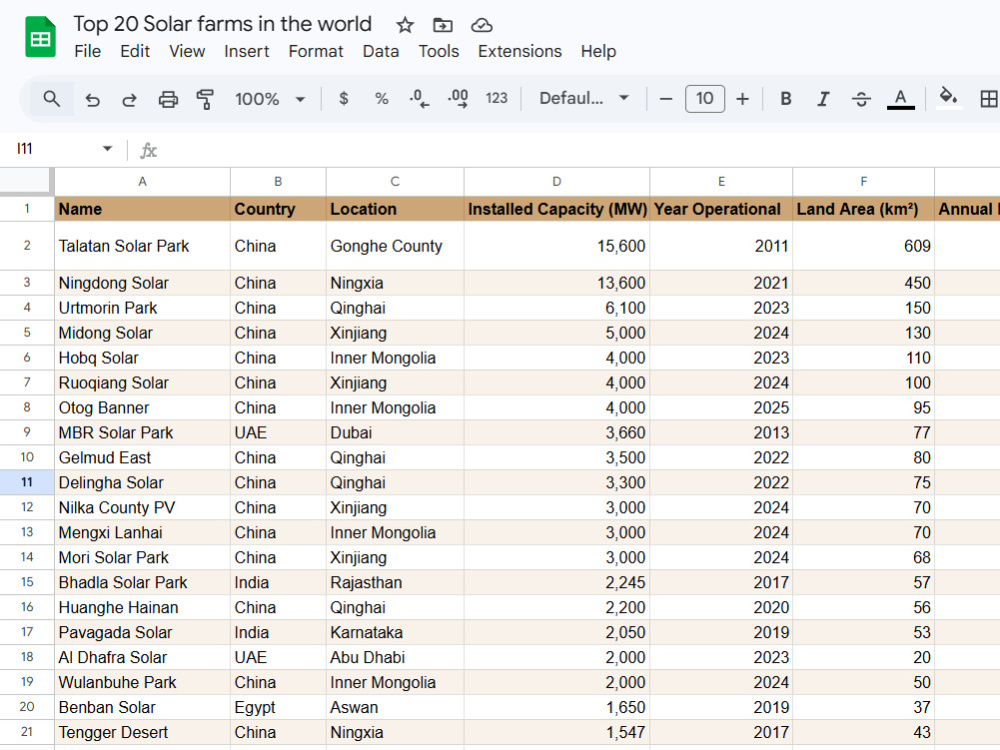Click the Year Operational header cell
Screen dimensions: 1000x750
pos(721,209)
